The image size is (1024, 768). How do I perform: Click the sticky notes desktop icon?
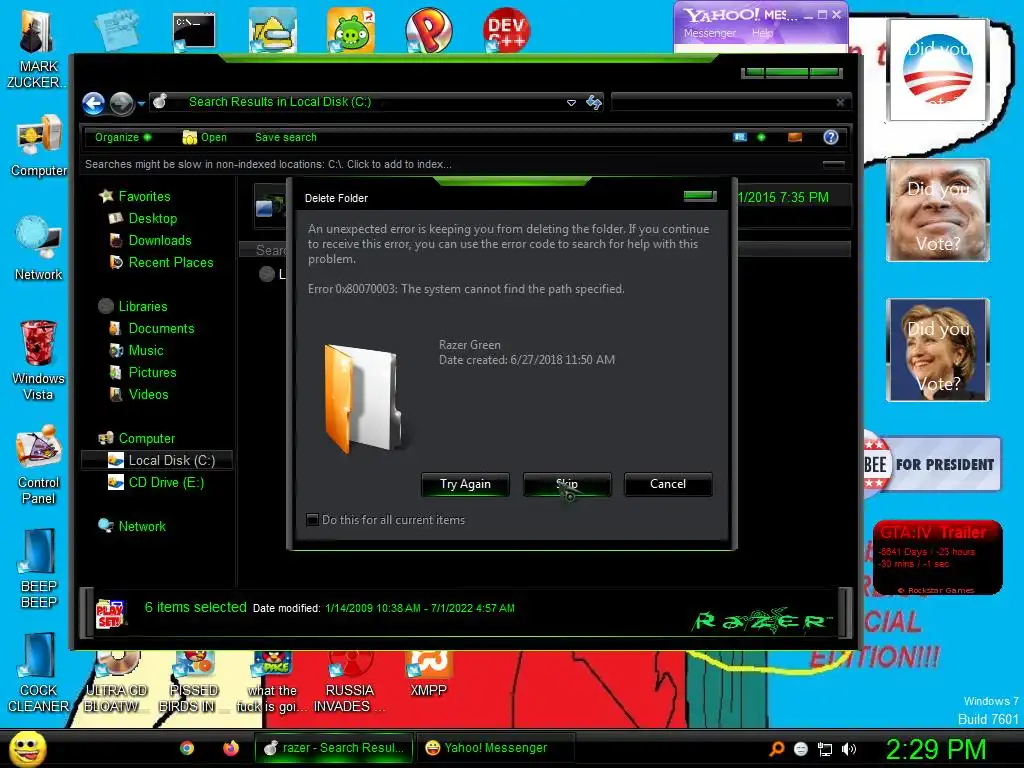pyautogui.click(x=116, y=31)
